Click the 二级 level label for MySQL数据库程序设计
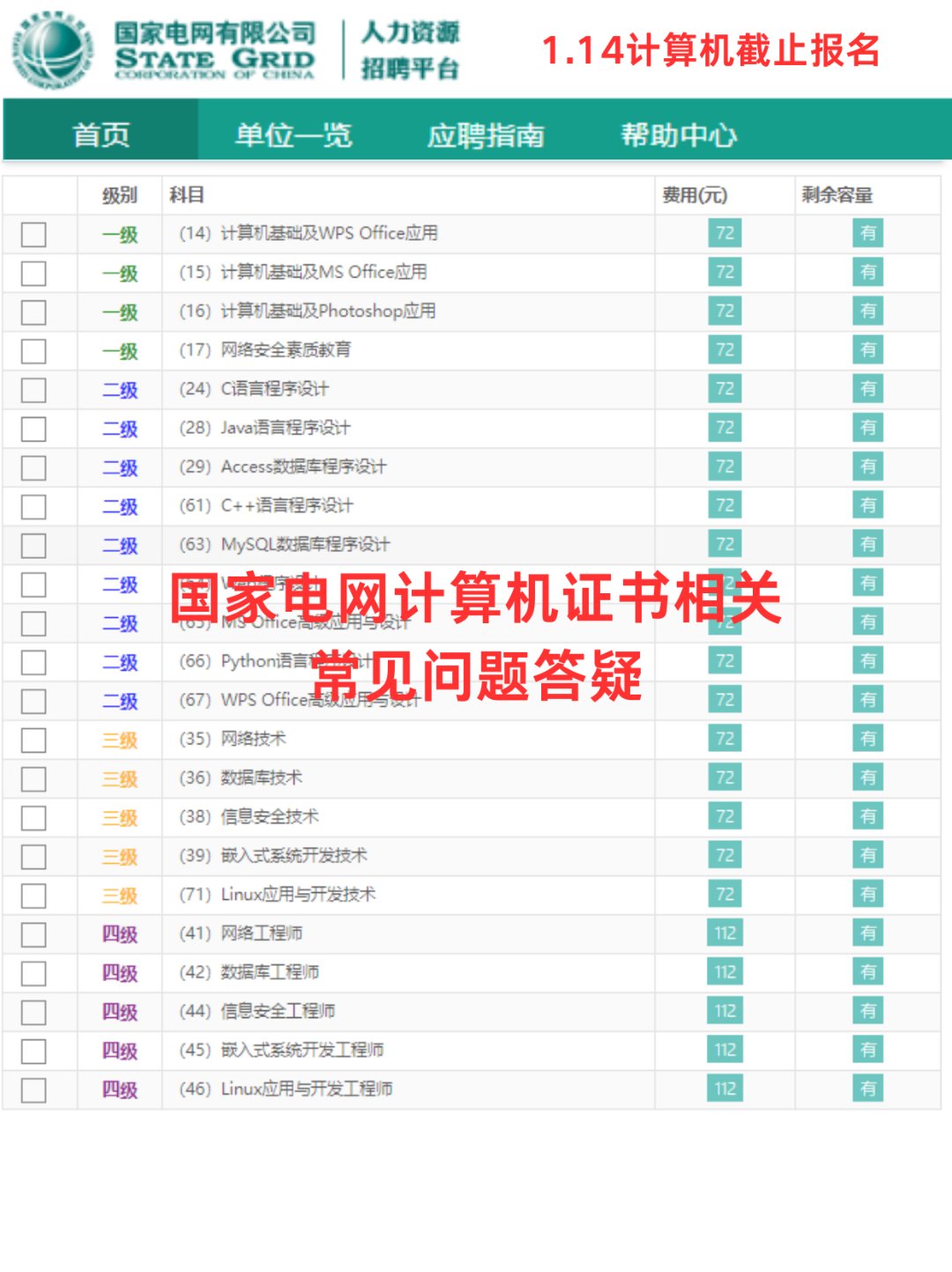Screen dimensions: 952x1272 tap(120, 546)
